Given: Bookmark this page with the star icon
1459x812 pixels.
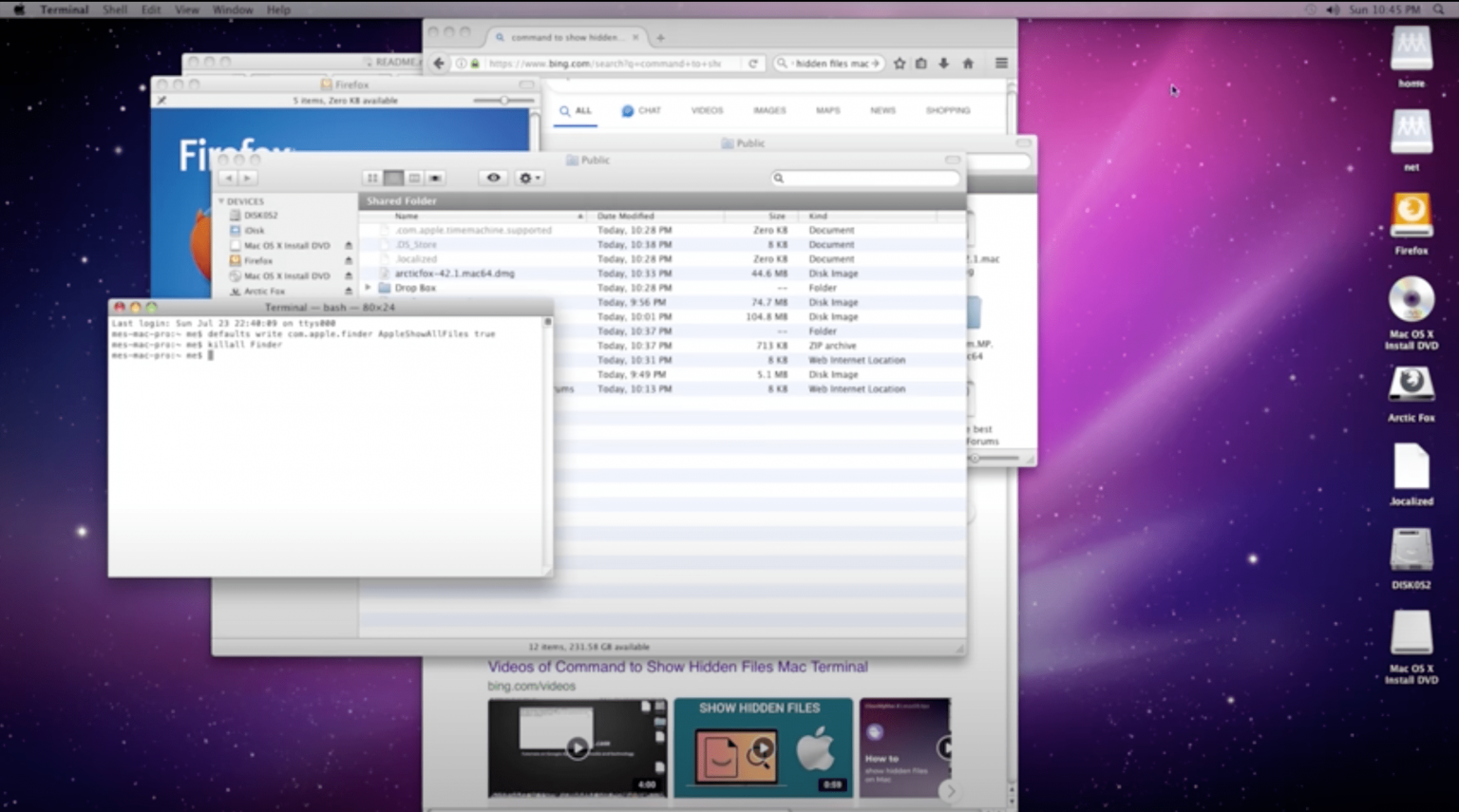Looking at the screenshot, I should pos(900,63).
